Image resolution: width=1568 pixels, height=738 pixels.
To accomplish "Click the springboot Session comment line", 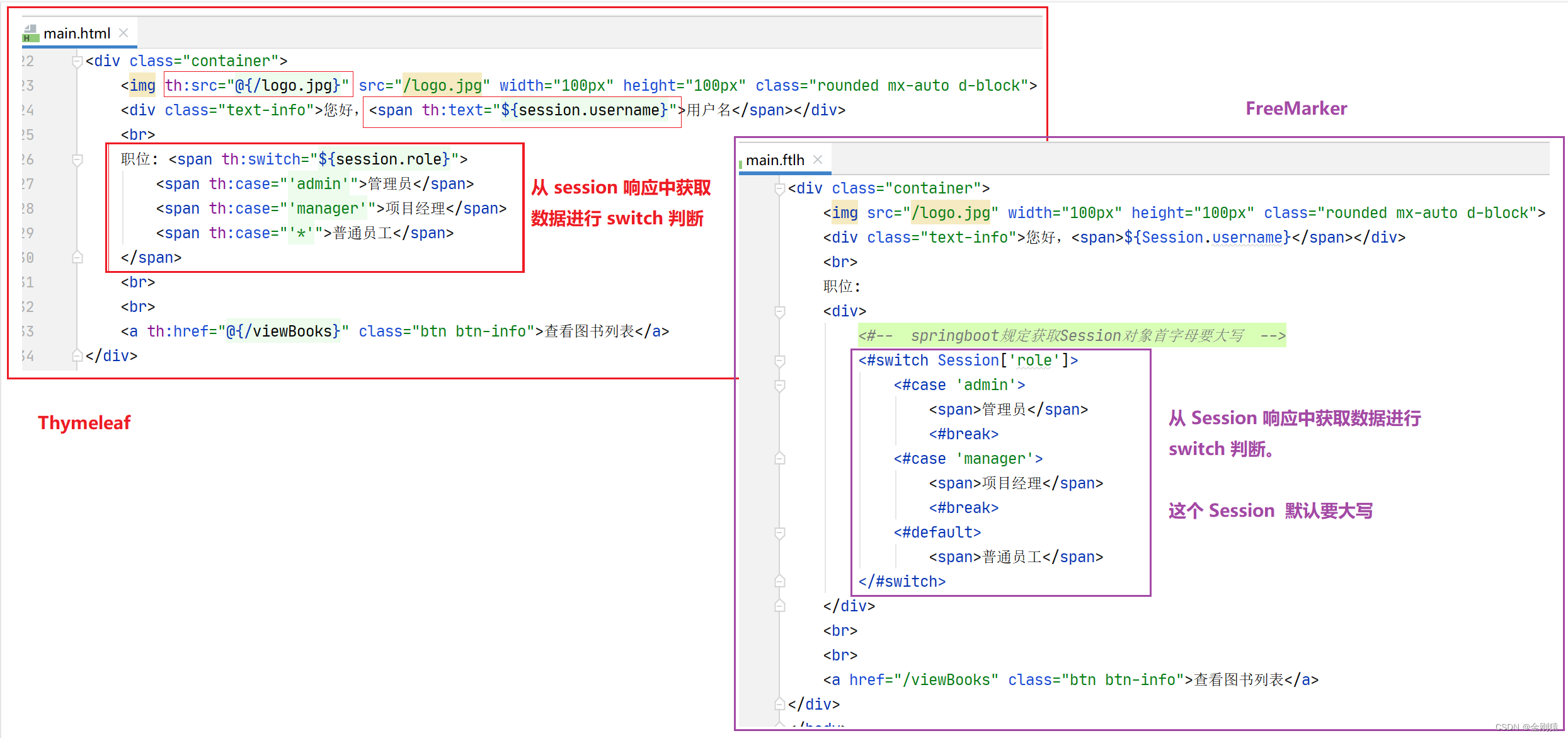I will coord(1072,336).
